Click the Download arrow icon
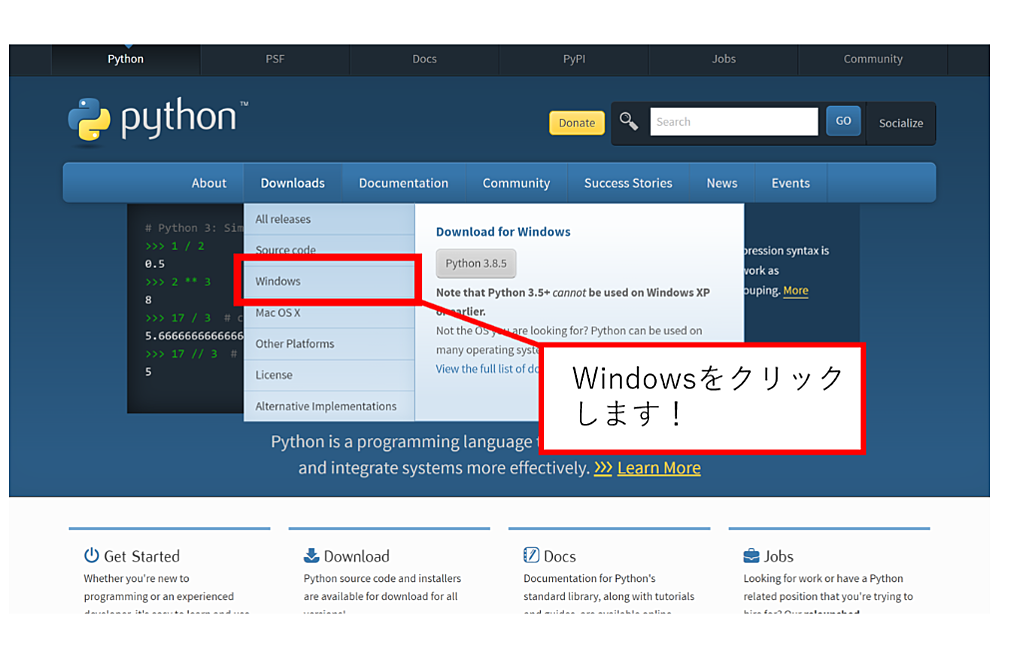 pos(312,556)
